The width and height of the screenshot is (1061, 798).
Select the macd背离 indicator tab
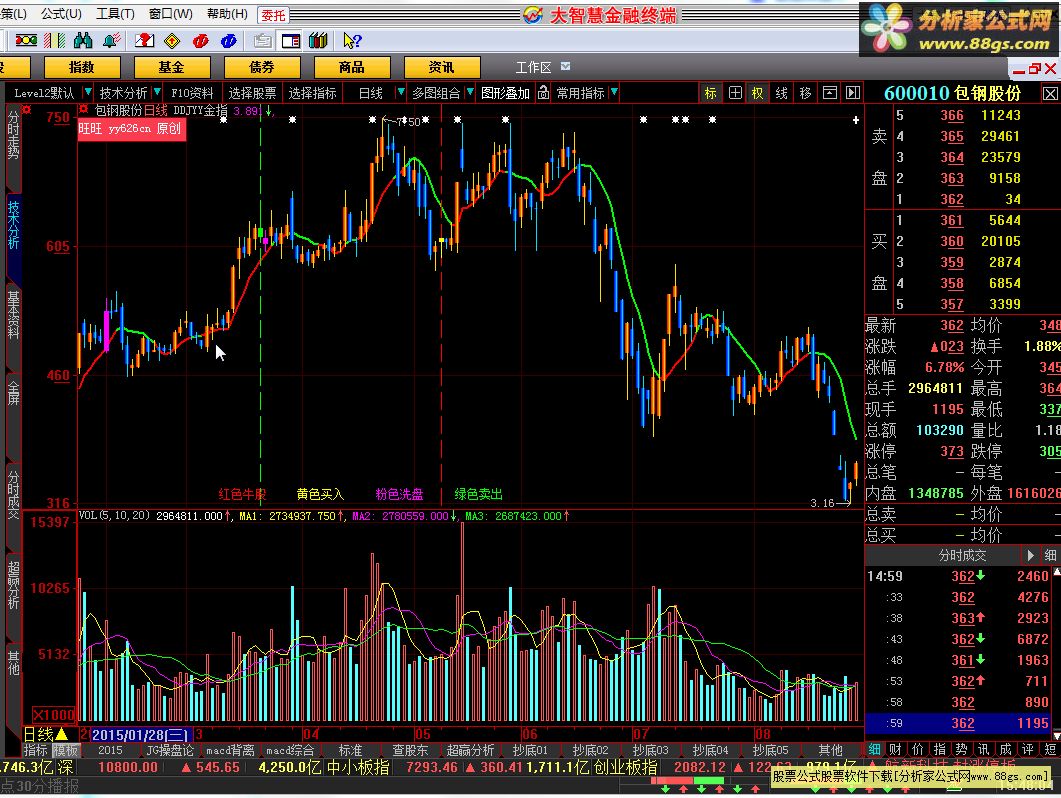pyautogui.click(x=230, y=750)
